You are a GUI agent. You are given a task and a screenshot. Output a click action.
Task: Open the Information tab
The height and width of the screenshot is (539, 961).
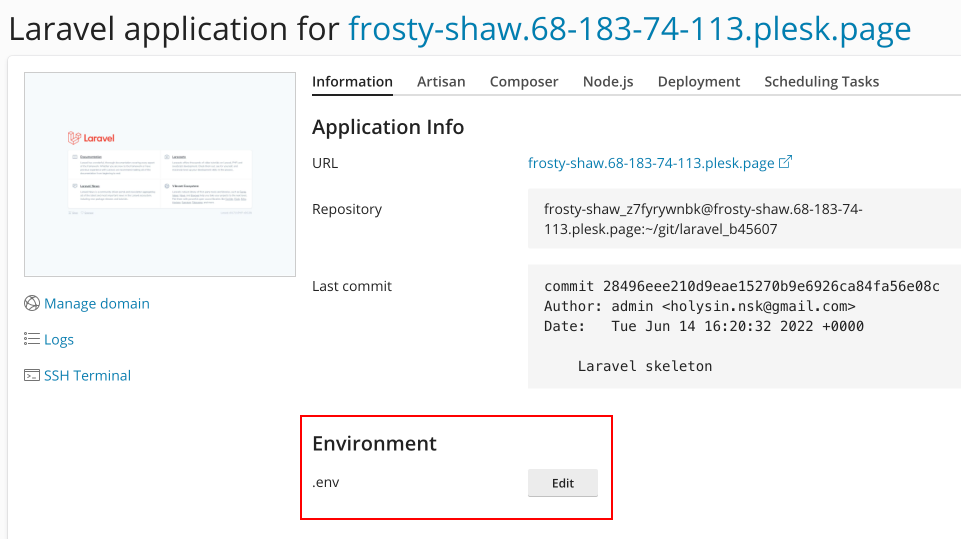tap(352, 82)
